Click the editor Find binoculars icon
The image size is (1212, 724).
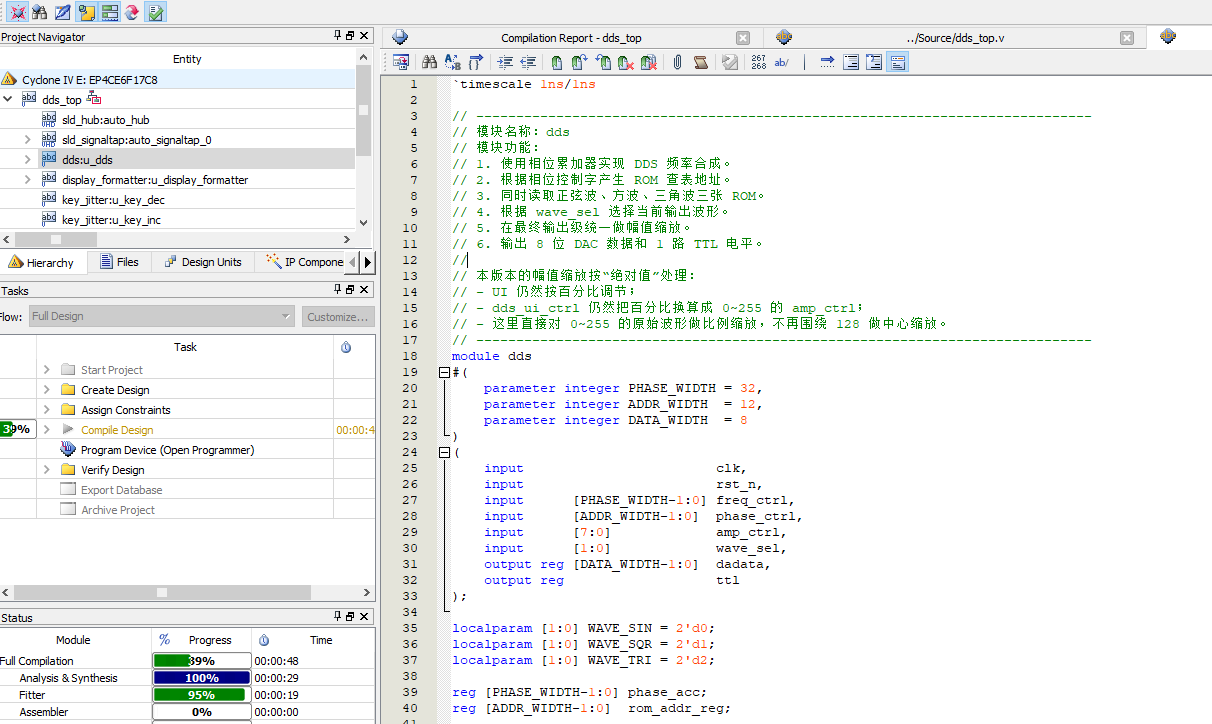pos(429,62)
